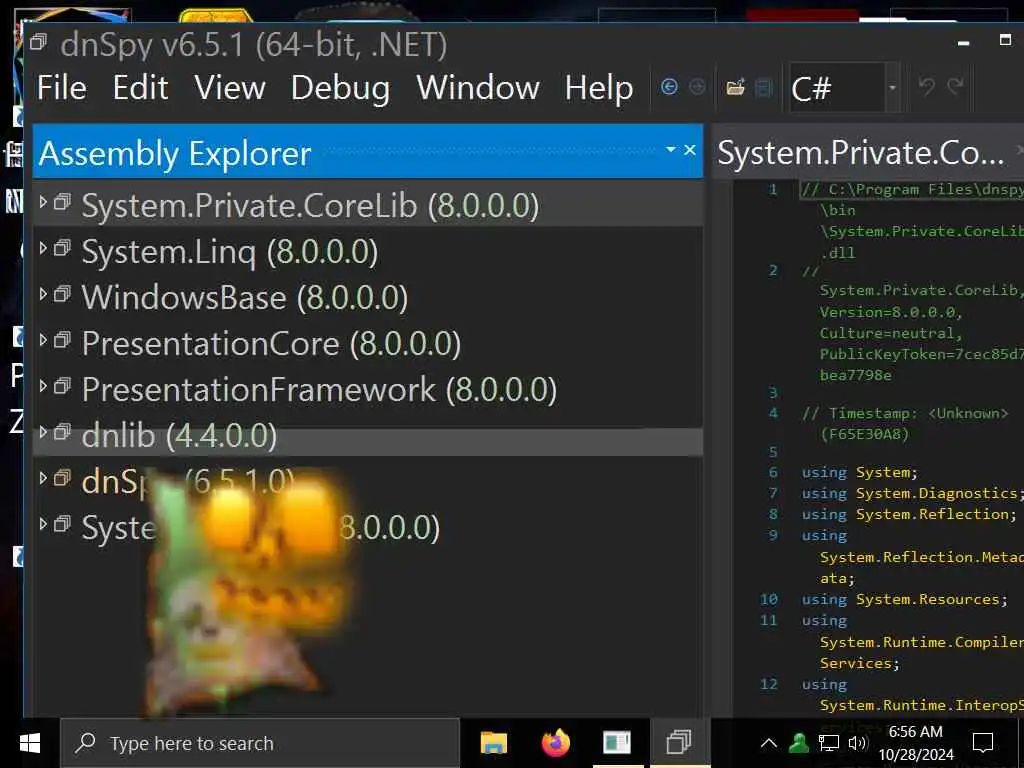Click the undo toolbar icon
This screenshot has height=768, width=1024.
click(926, 86)
